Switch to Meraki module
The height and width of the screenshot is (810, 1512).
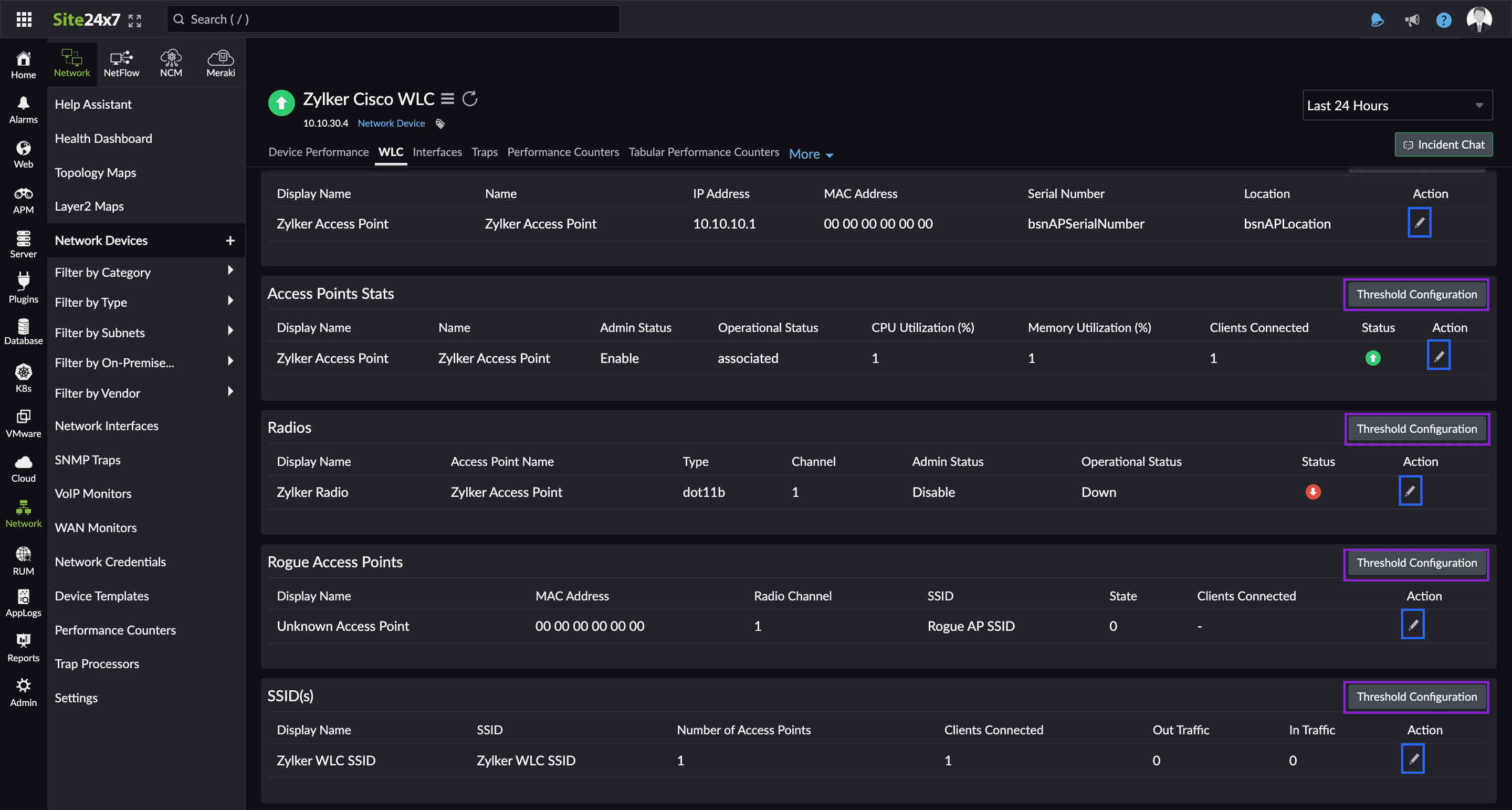tap(220, 63)
